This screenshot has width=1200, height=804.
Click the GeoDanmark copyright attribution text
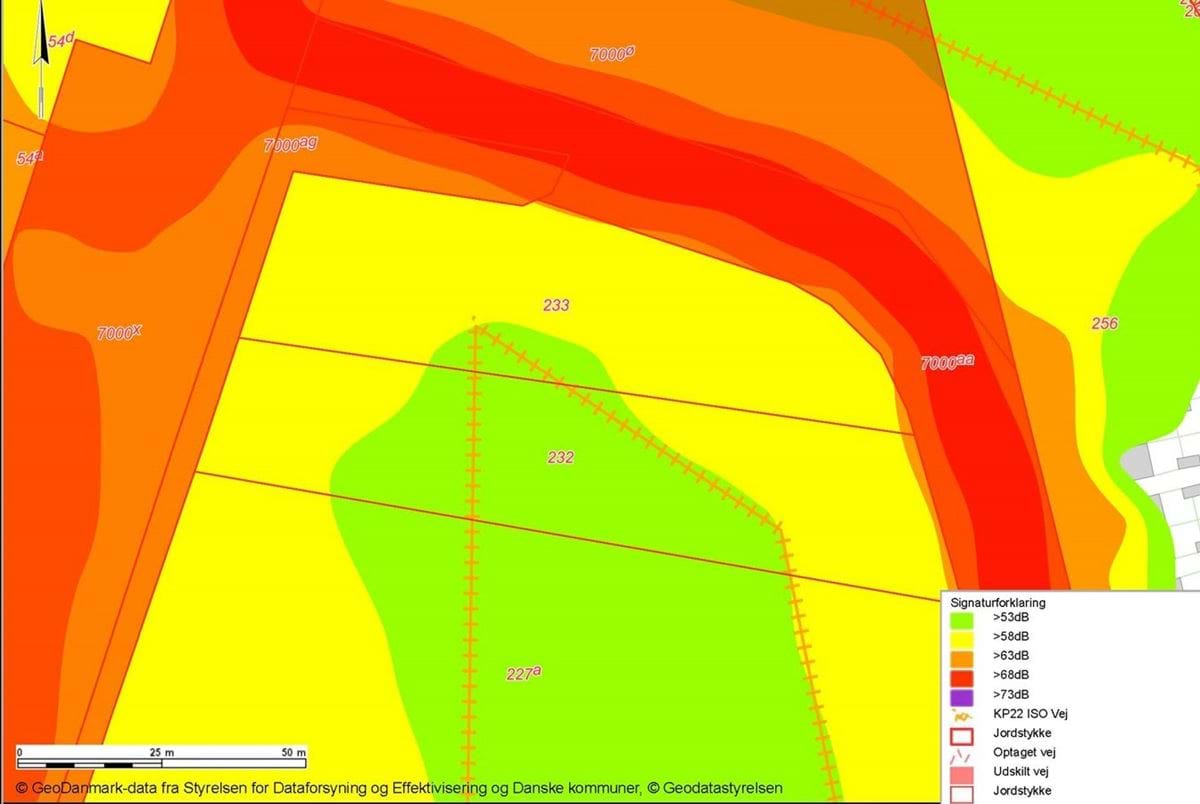pyautogui.click(x=400, y=788)
